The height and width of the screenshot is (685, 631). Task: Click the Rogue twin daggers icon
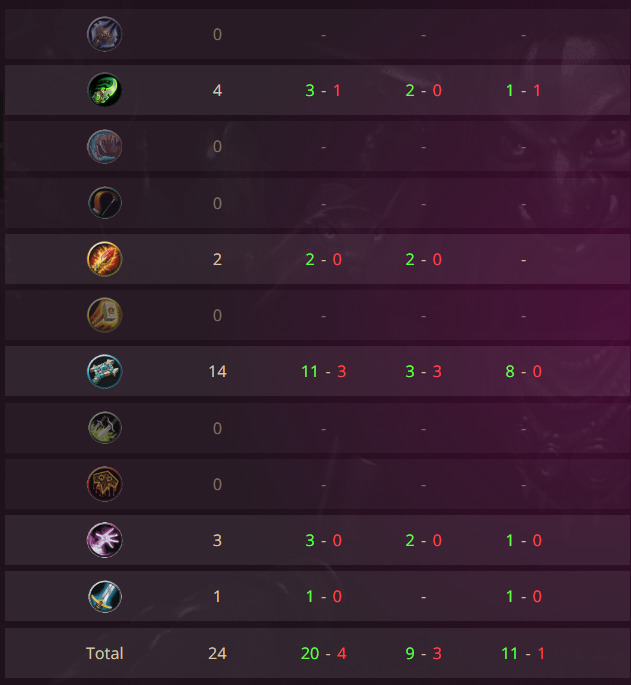click(104, 428)
